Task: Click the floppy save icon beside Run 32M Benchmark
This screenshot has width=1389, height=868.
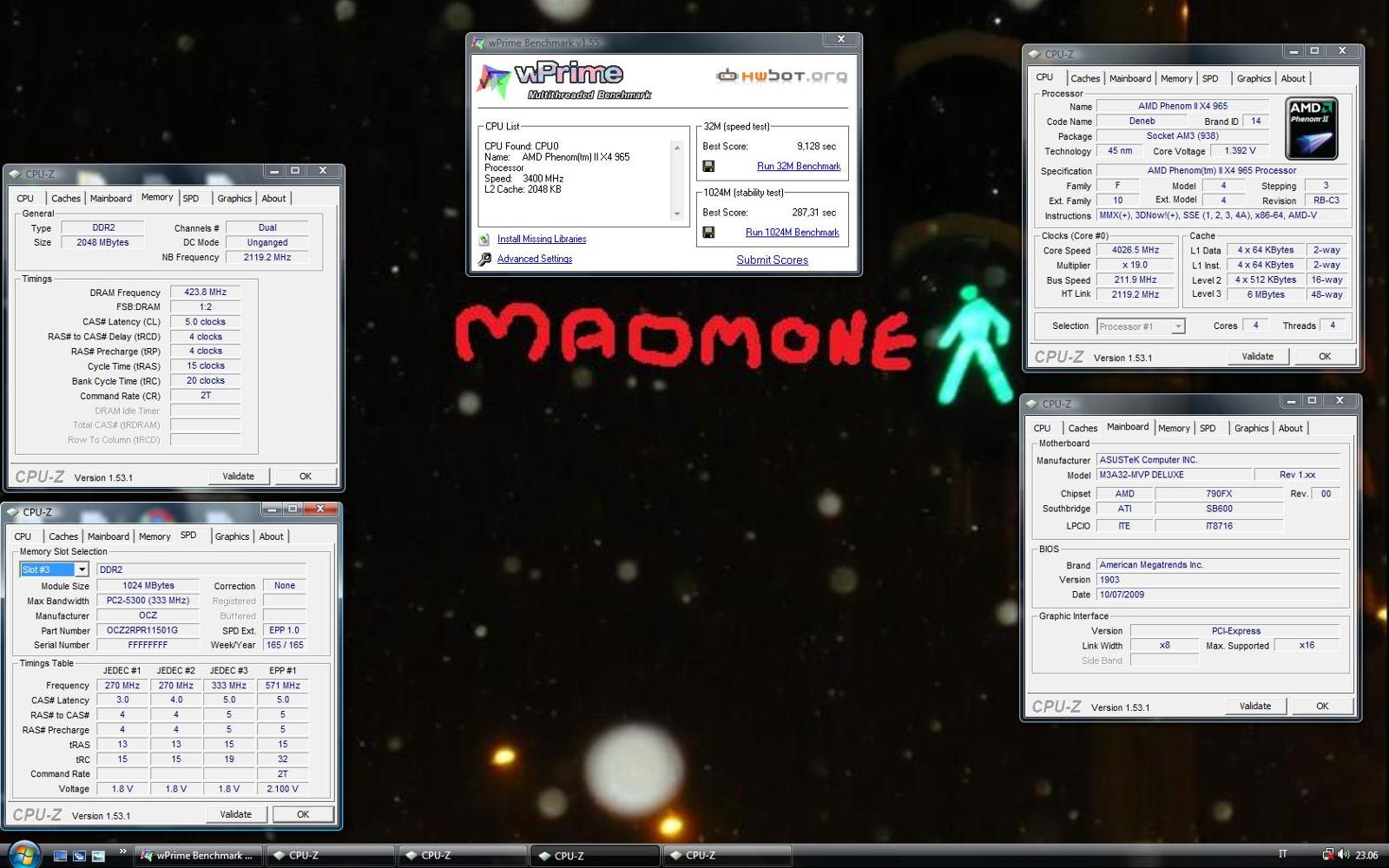Action: (708, 166)
